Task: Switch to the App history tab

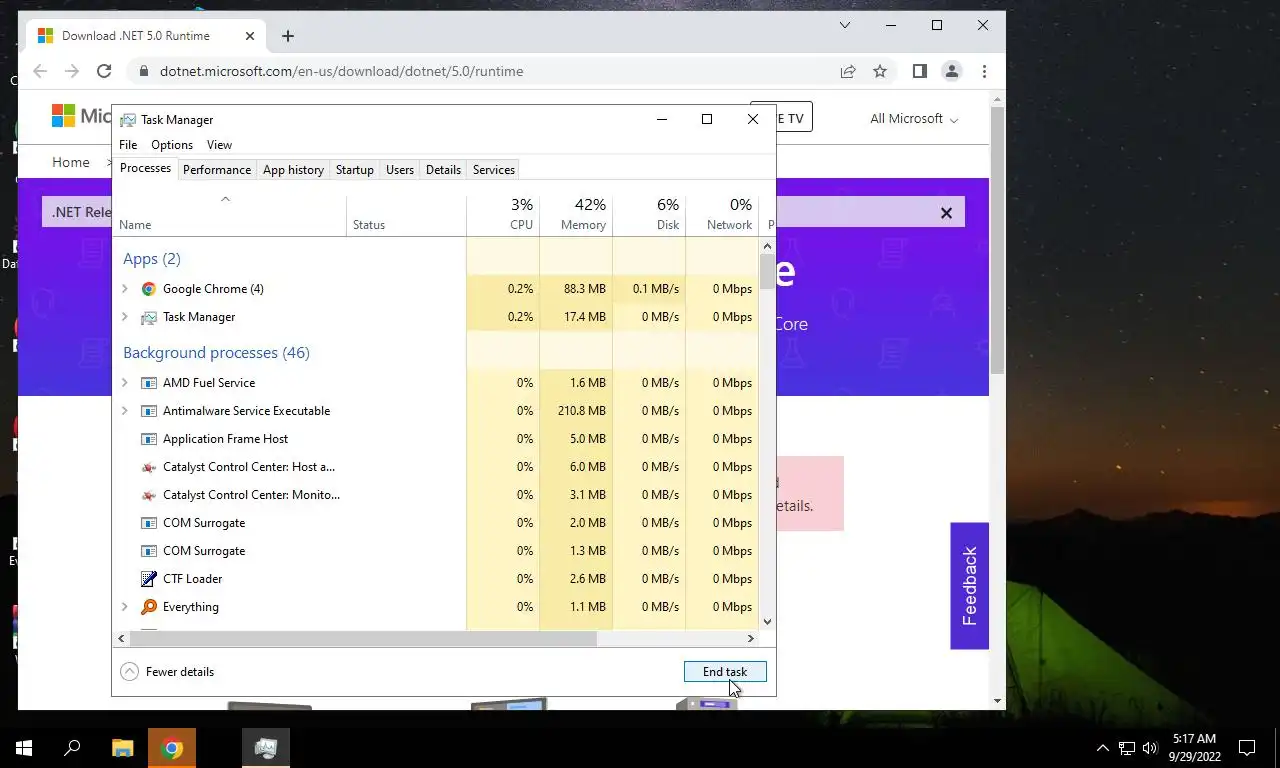Action: (293, 170)
